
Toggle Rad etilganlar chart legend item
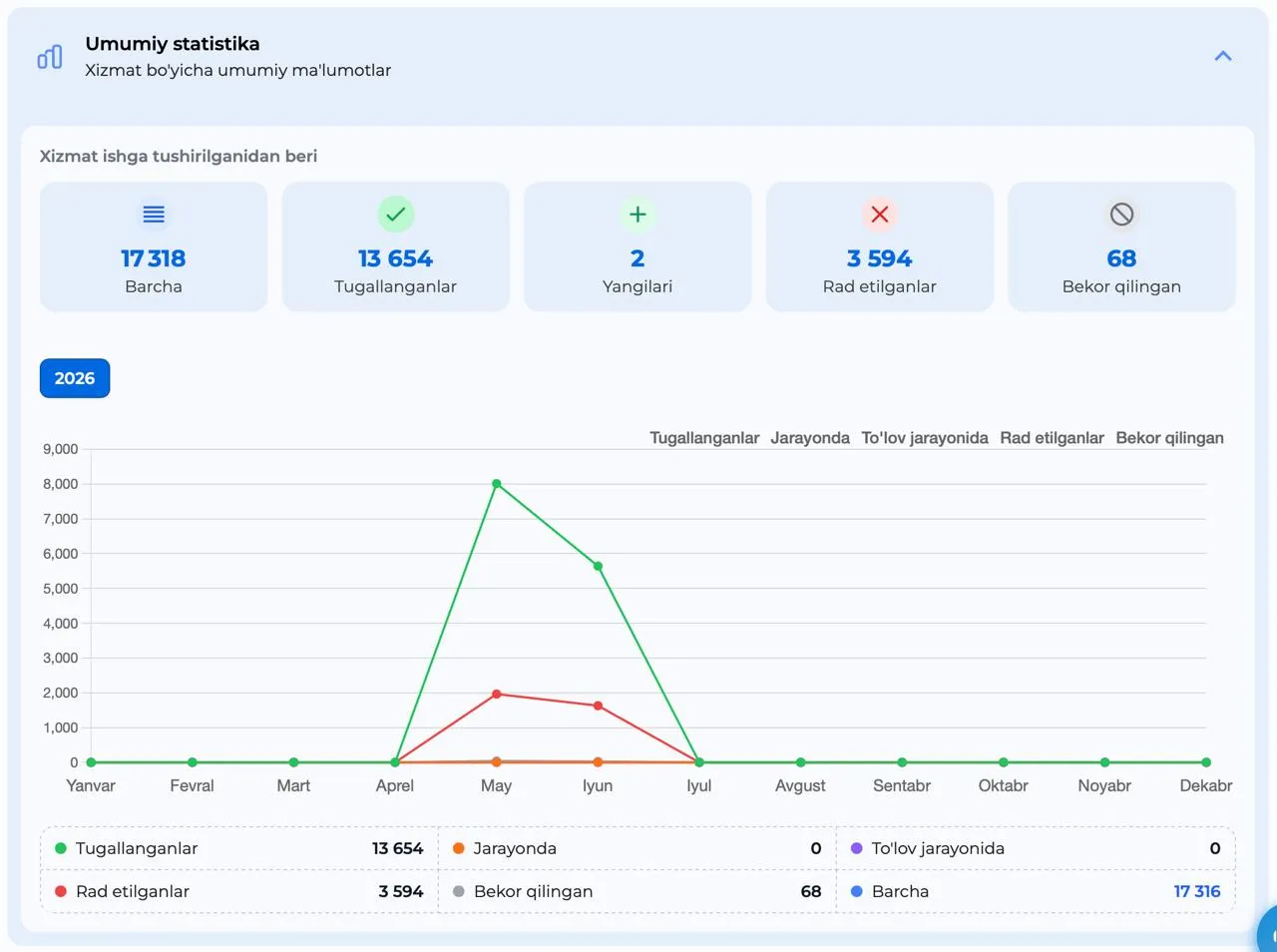(x=1052, y=438)
